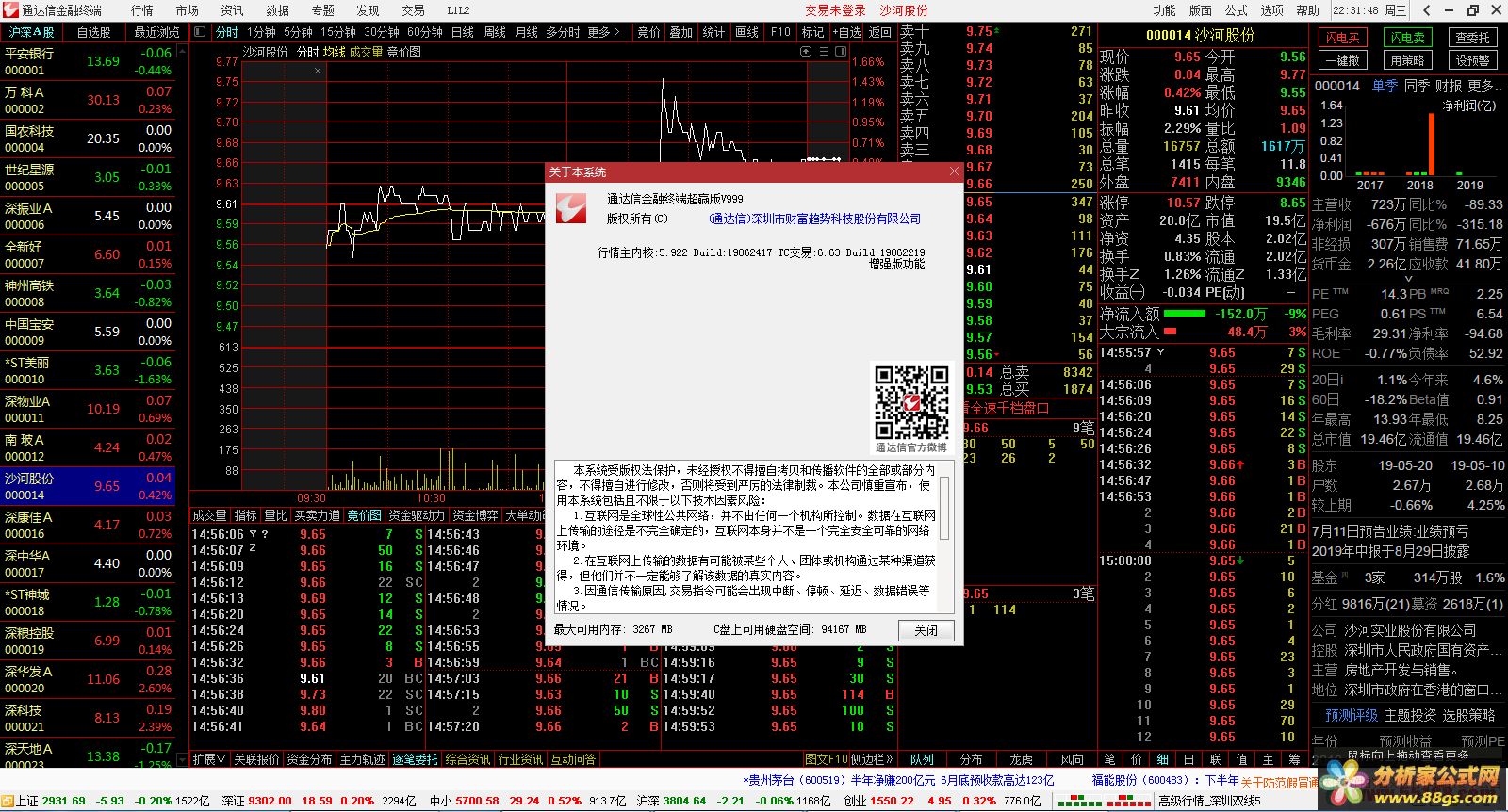The image size is (1508, 812).
Task: Open the 功能 menu
Action: tap(1165, 10)
